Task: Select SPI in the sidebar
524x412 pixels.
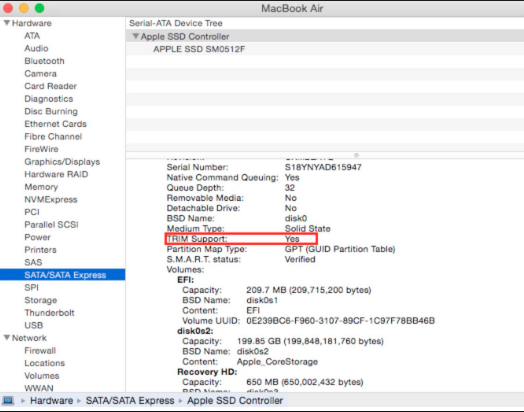Action: (x=31, y=288)
